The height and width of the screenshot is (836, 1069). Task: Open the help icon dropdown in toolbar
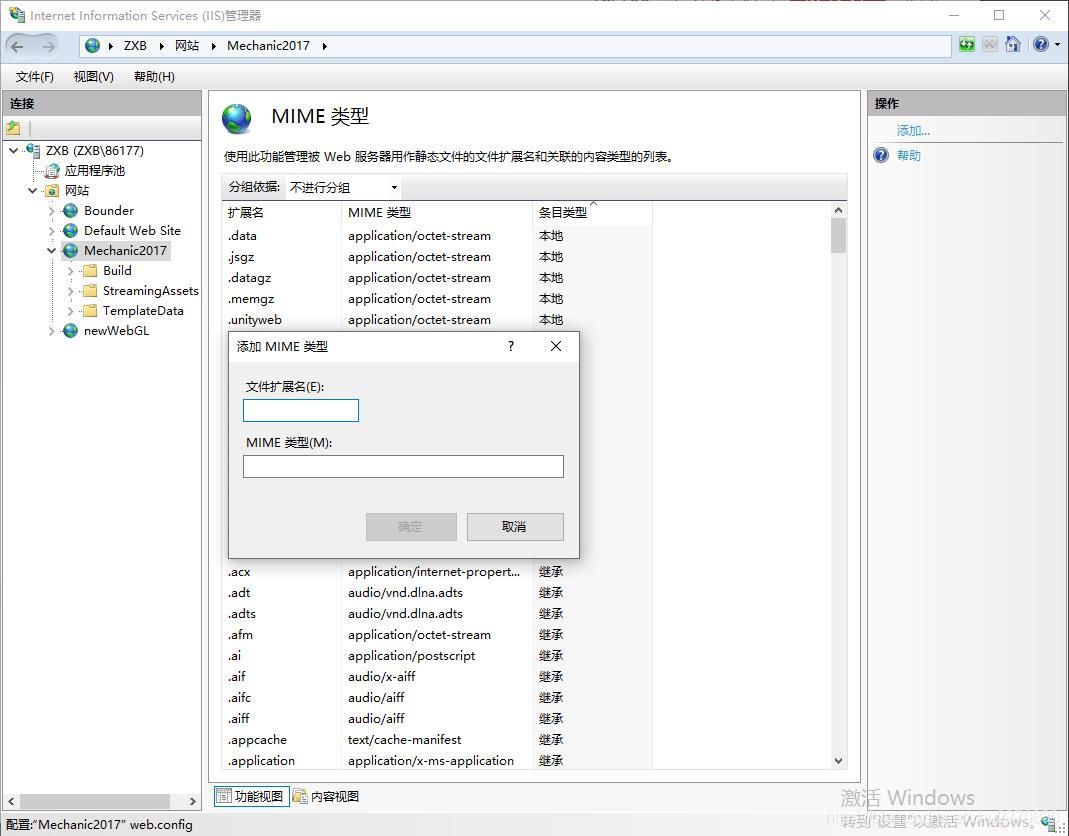coord(1057,45)
